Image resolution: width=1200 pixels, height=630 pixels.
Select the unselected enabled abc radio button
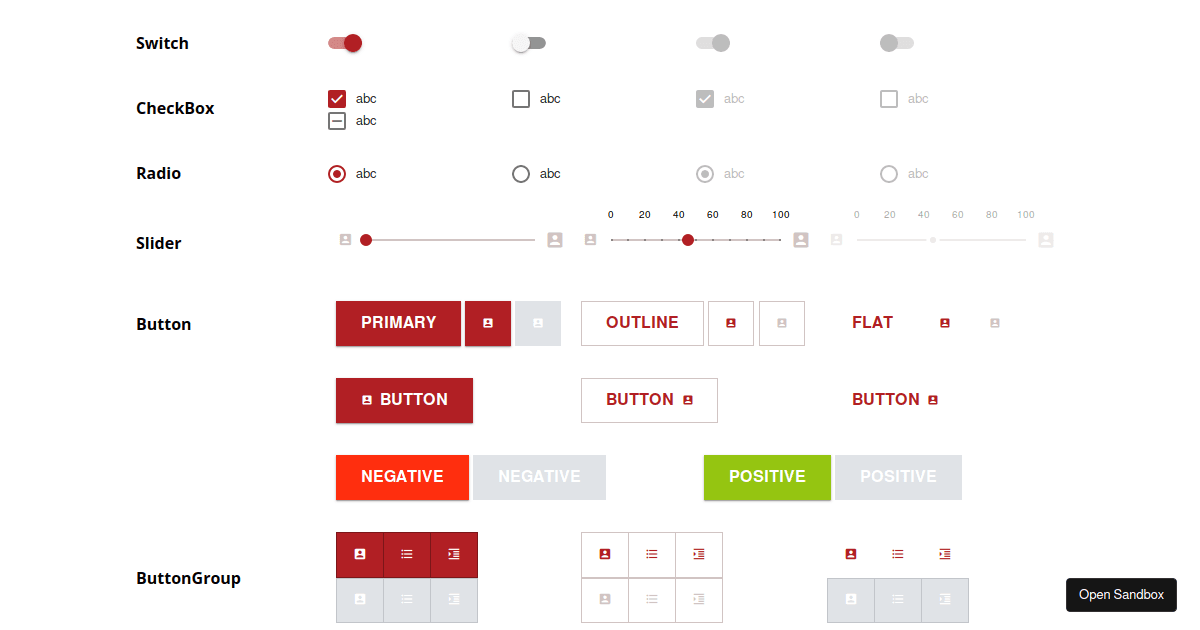point(521,174)
